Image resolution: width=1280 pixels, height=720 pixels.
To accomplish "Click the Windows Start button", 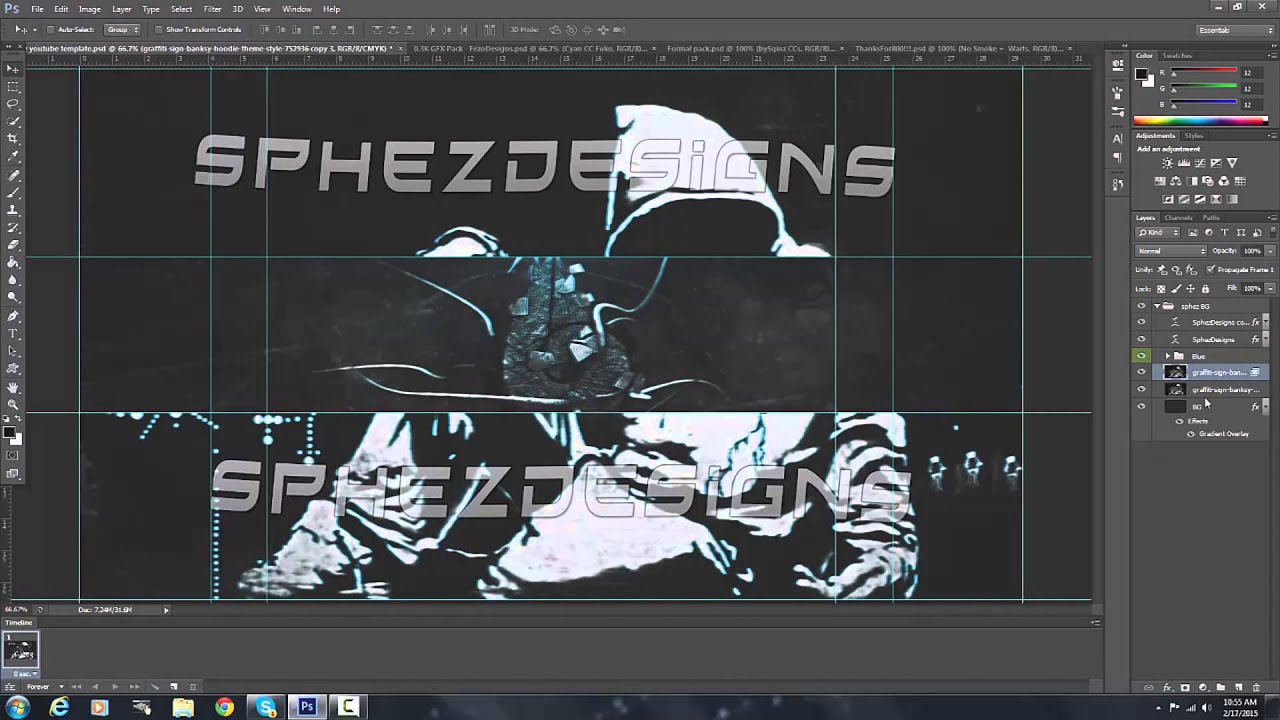I will [17, 707].
